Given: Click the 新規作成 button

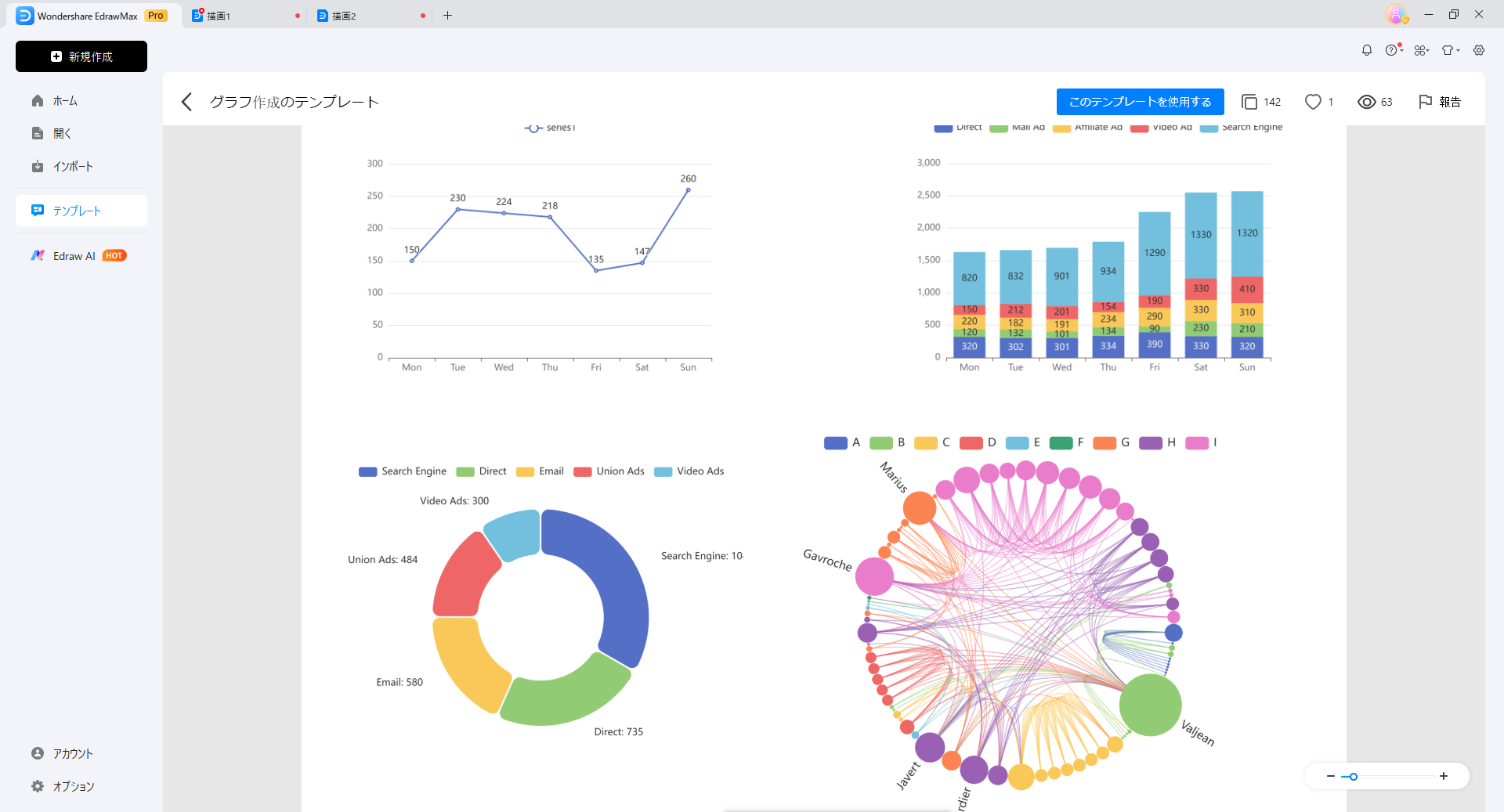Looking at the screenshot, I should click(81, 56).
